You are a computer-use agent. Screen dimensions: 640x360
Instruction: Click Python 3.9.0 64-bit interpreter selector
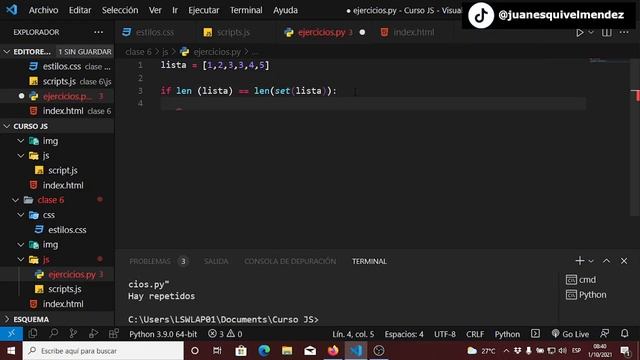click(163, 334)
